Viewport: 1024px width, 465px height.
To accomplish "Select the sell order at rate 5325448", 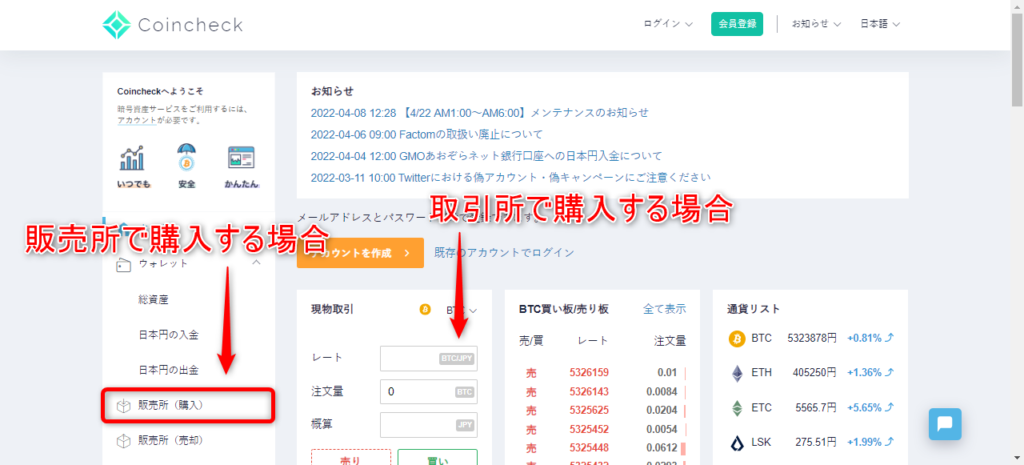I will pos(602,449).
